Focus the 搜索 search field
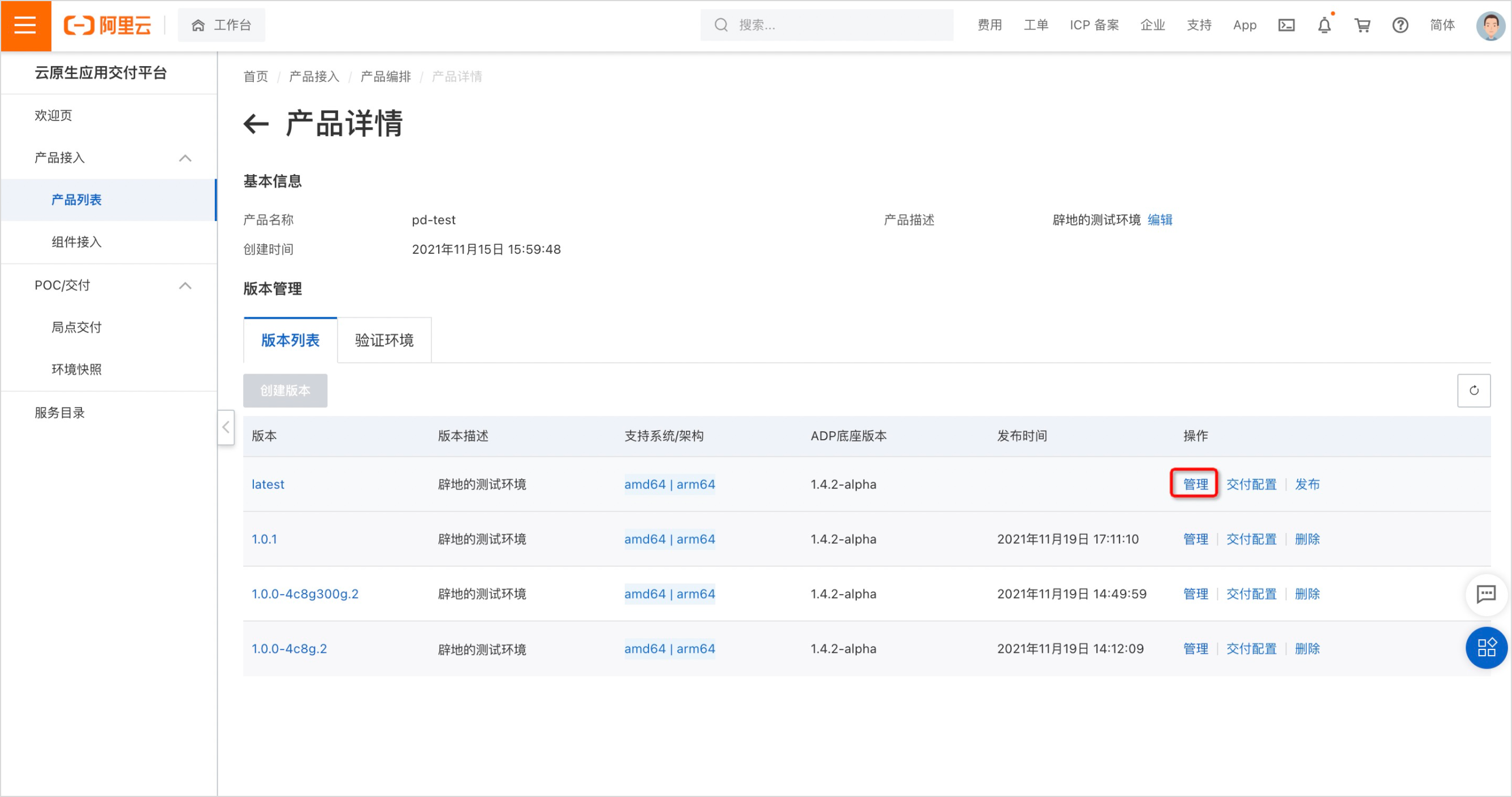This screenshot has width=1512, height=797. 827,25
